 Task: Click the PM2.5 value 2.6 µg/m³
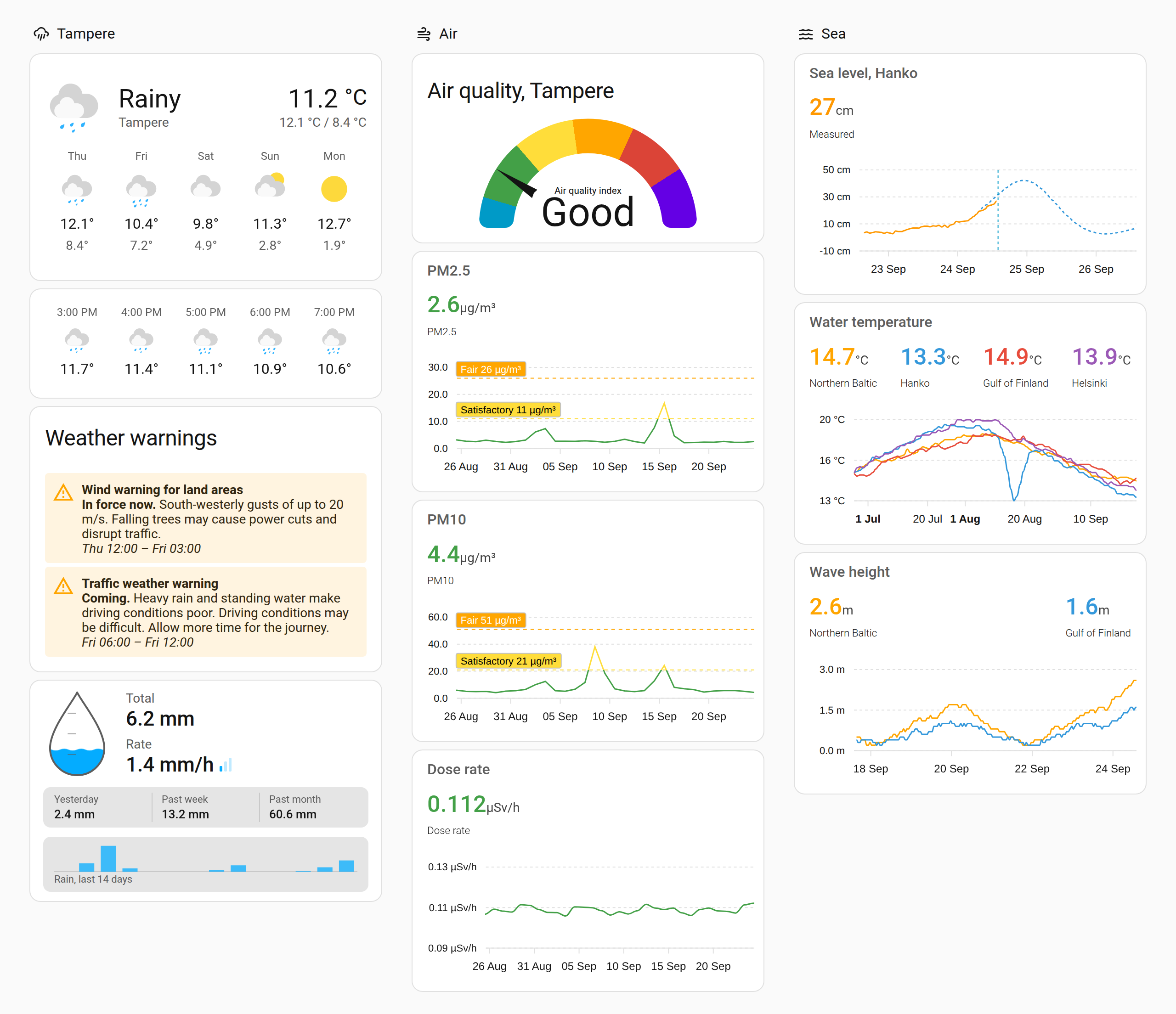(461, 305)
